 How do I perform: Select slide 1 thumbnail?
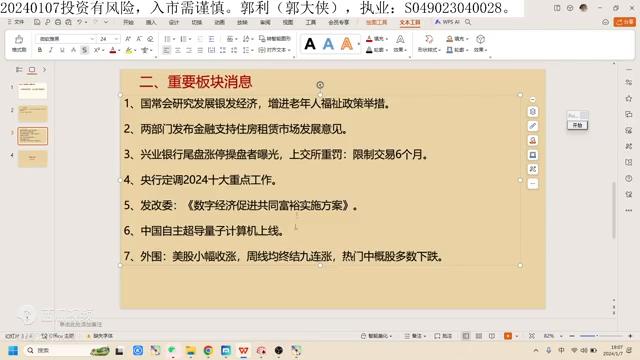coord(33,91)
